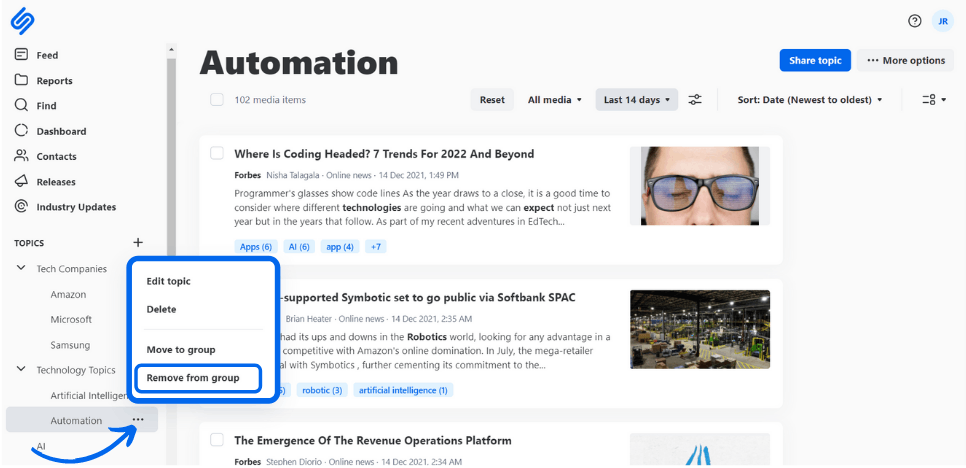
Task: Open the Where Is Coding Headed article
Action: pos(384,154)
